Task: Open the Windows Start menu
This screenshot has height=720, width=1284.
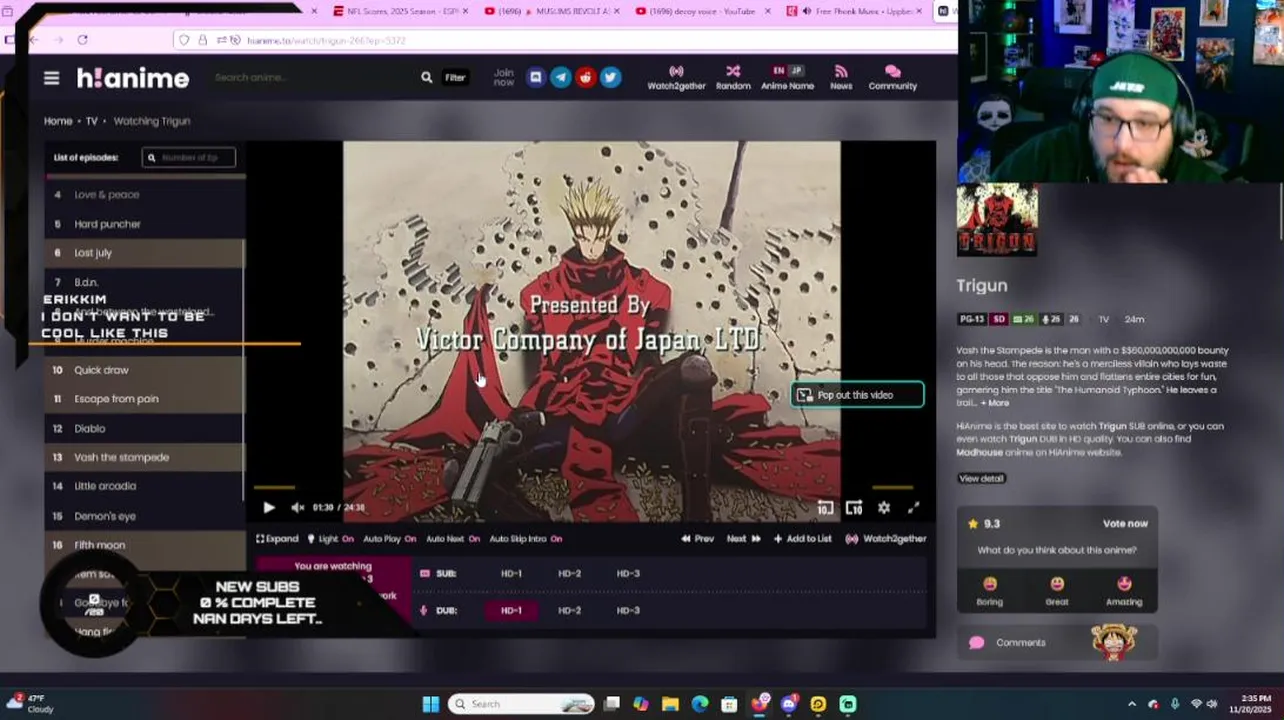Action: click(431, 704)
